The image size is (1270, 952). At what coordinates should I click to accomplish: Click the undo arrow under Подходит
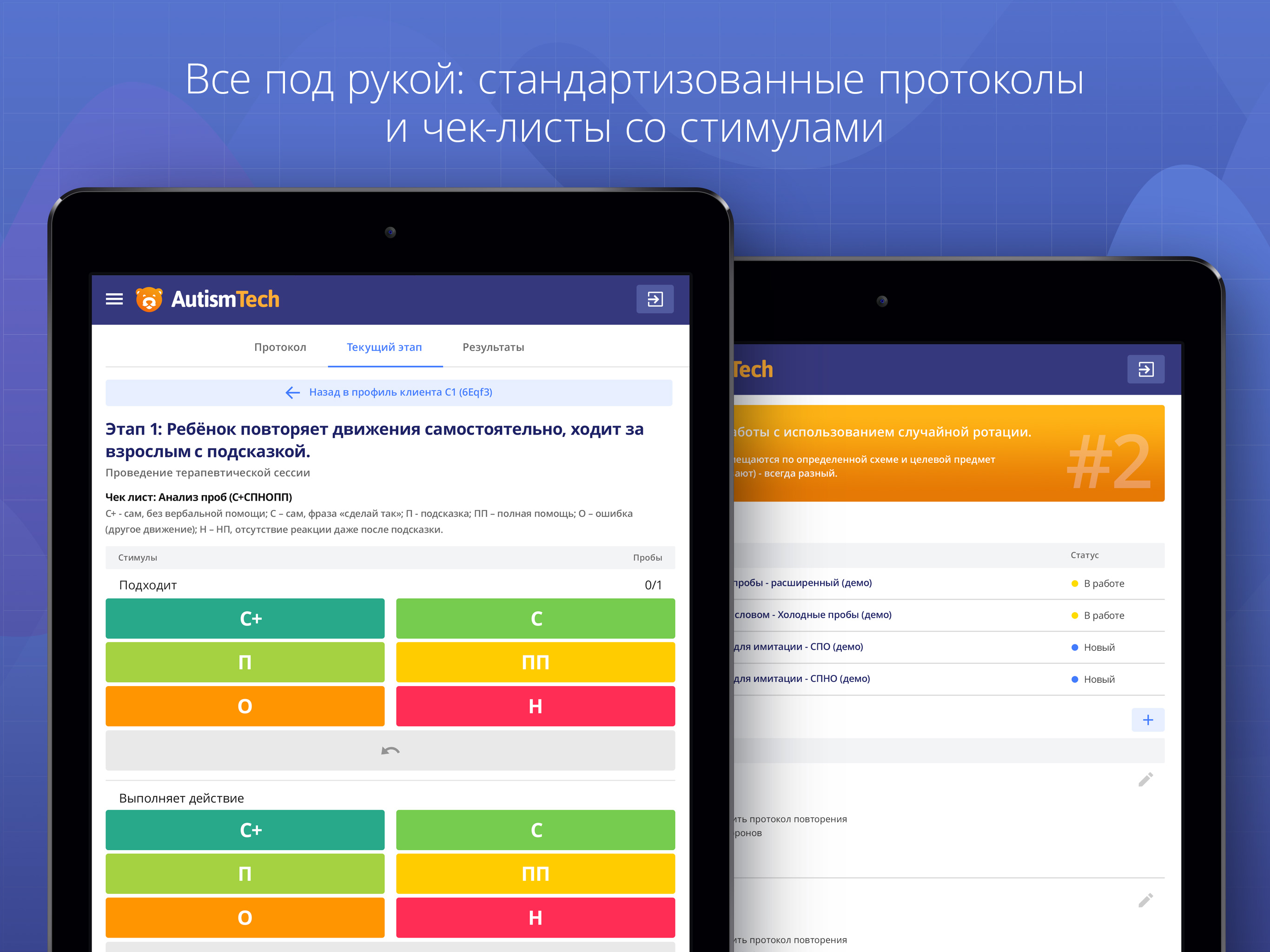tap(390, 750)
